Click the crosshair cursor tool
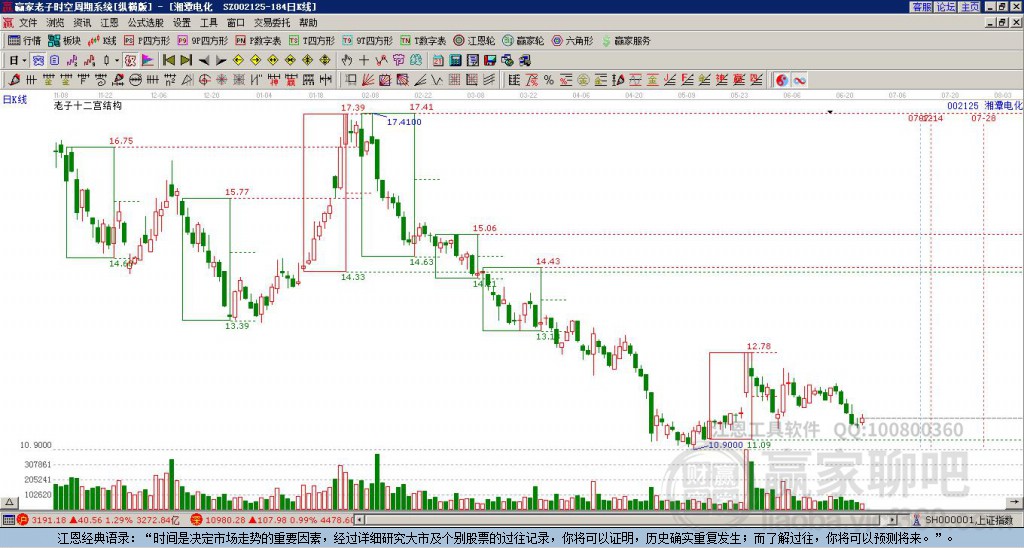This screenshot has height=548, width=1024. 364,60
